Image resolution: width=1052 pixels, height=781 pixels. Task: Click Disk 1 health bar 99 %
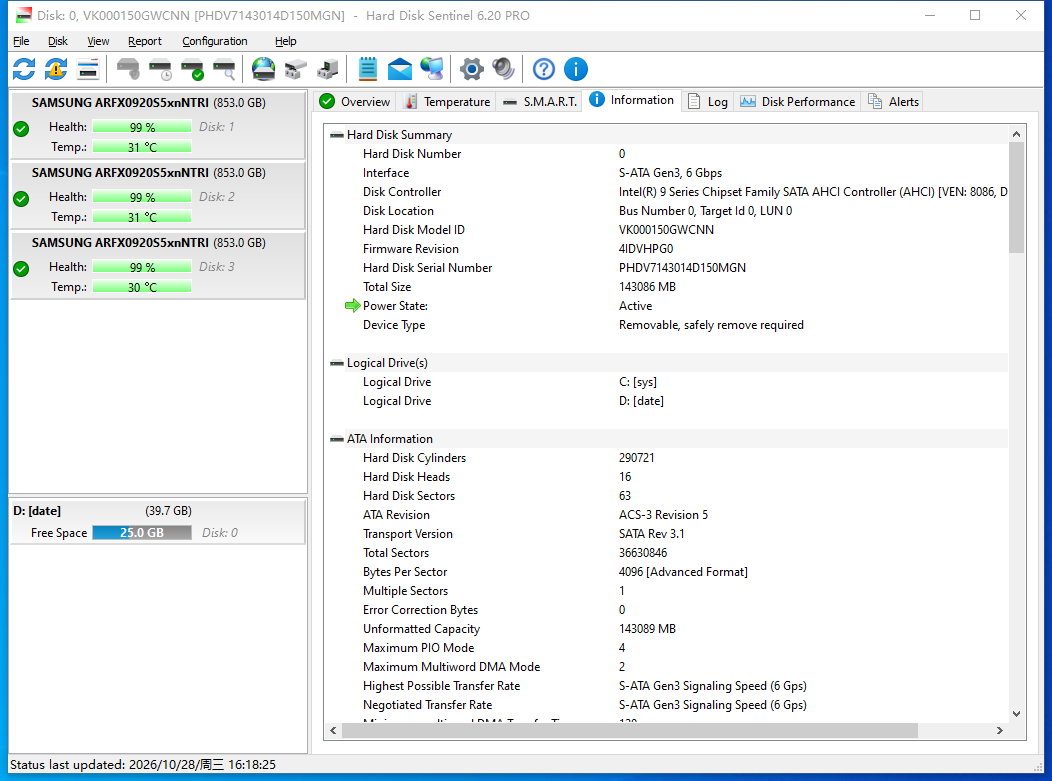click(142, 127)
